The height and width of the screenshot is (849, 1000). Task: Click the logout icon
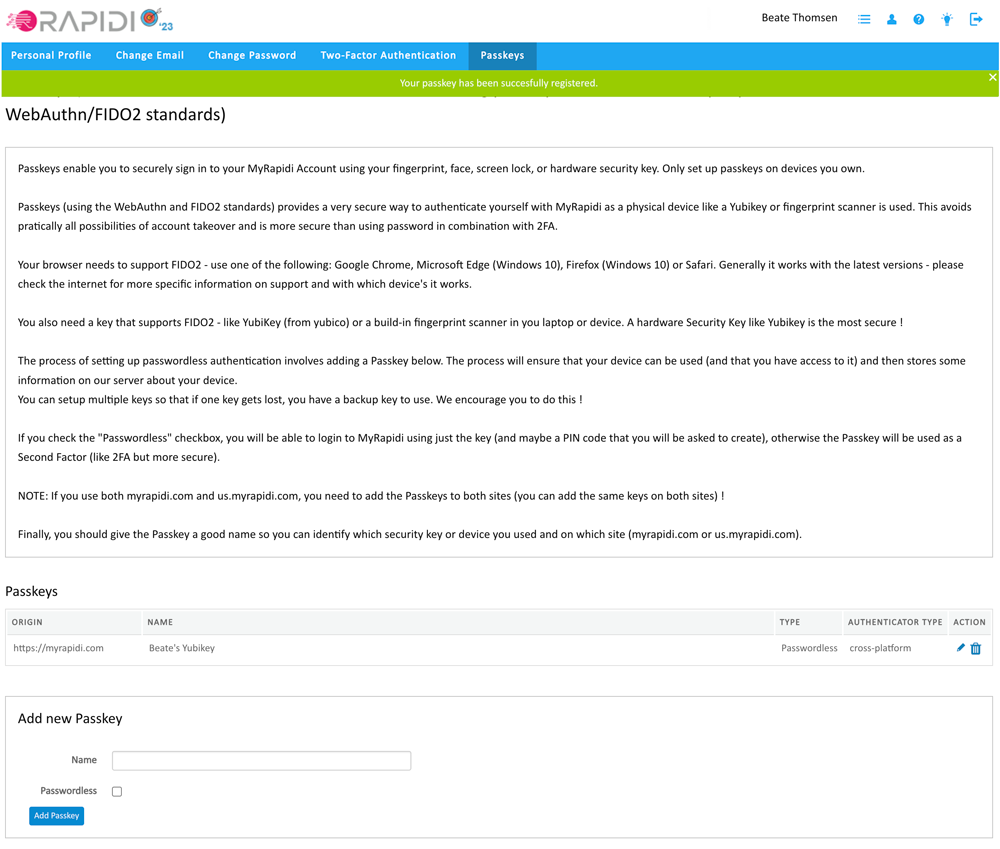(976, 19)
